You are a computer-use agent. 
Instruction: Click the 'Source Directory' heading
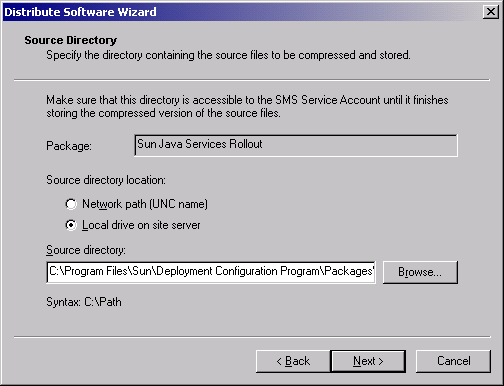pos(70,40)
